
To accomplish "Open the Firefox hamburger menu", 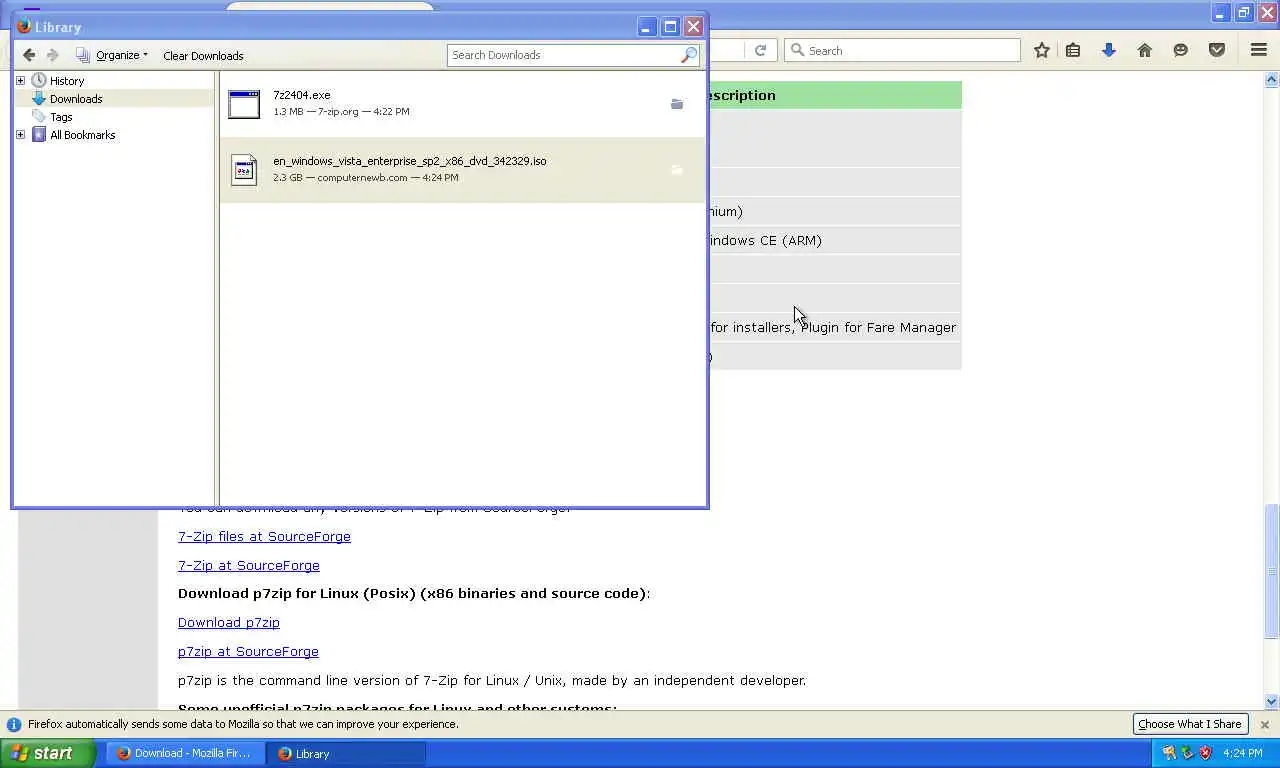I will (1259, 50).
